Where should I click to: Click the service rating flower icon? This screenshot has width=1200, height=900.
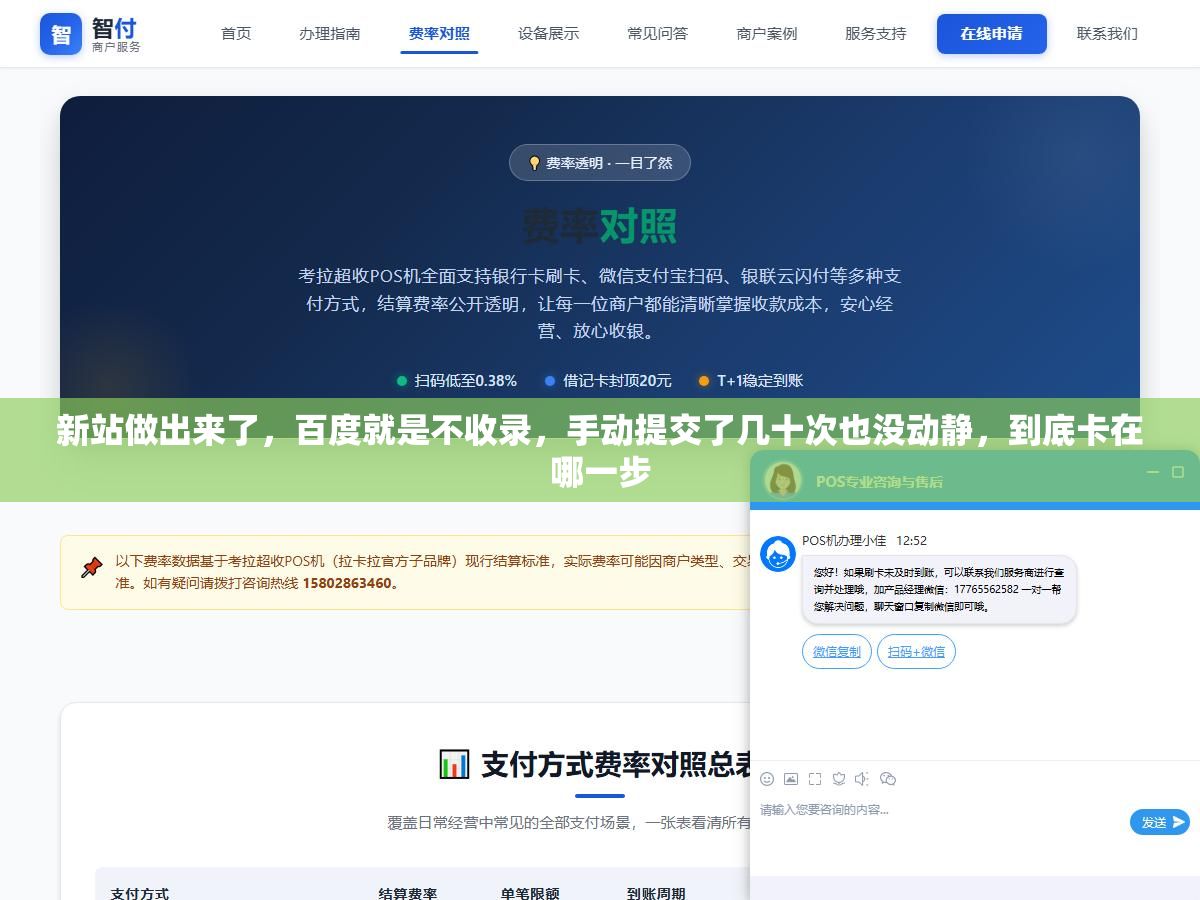(839, 779)
